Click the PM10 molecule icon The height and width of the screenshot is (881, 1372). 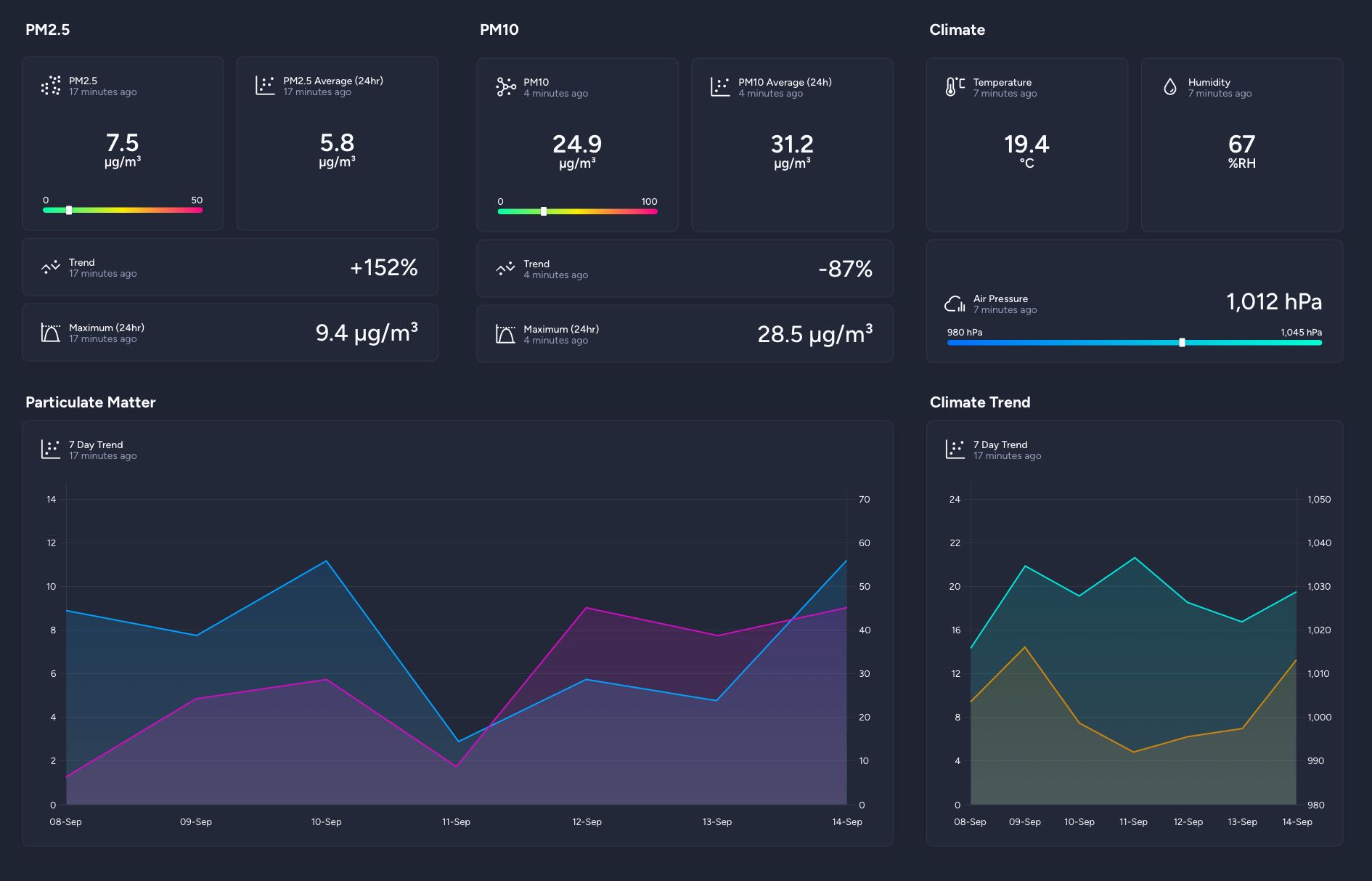pos(505,88)
